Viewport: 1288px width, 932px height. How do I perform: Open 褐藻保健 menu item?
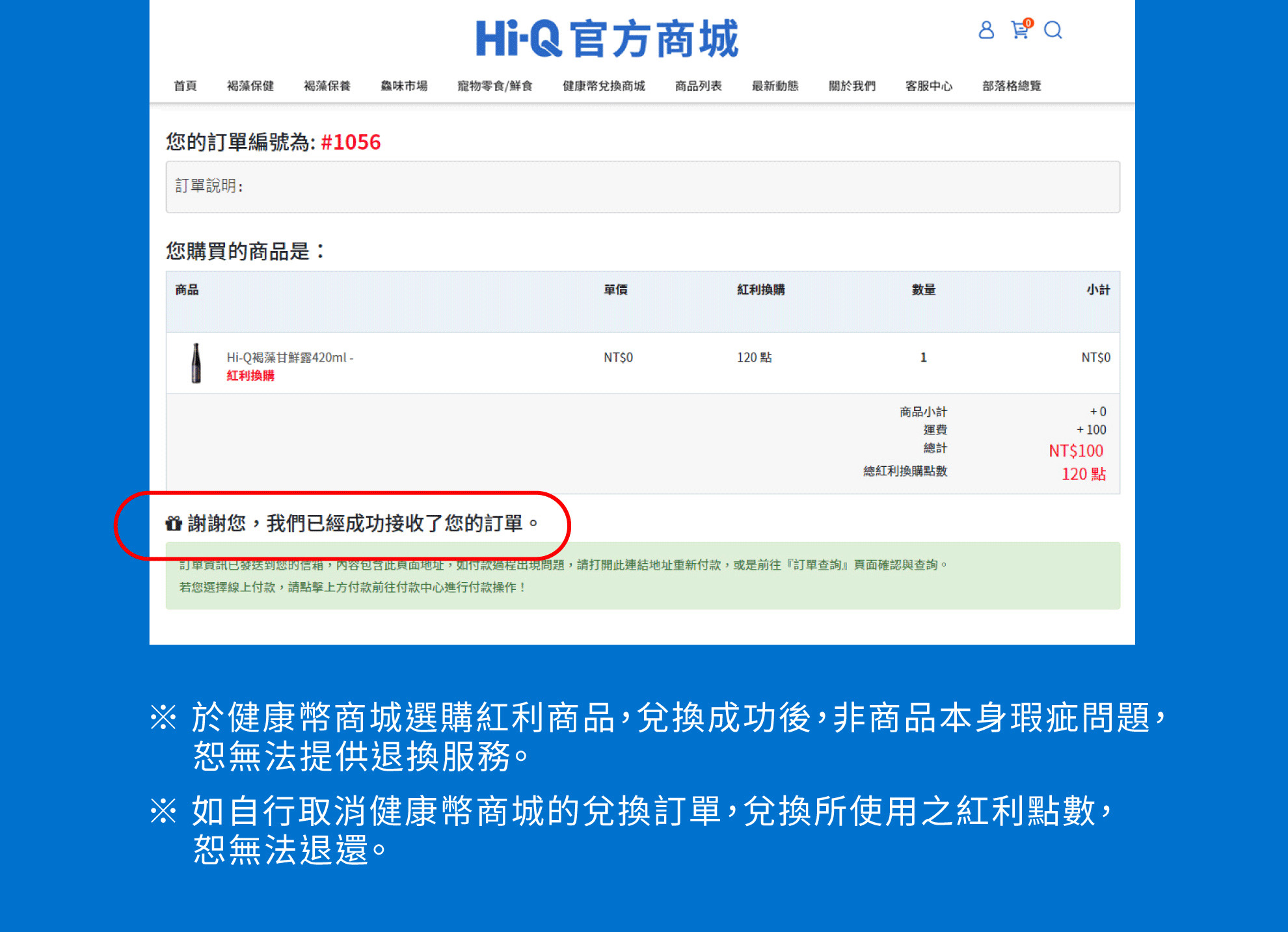pos(250,86)
